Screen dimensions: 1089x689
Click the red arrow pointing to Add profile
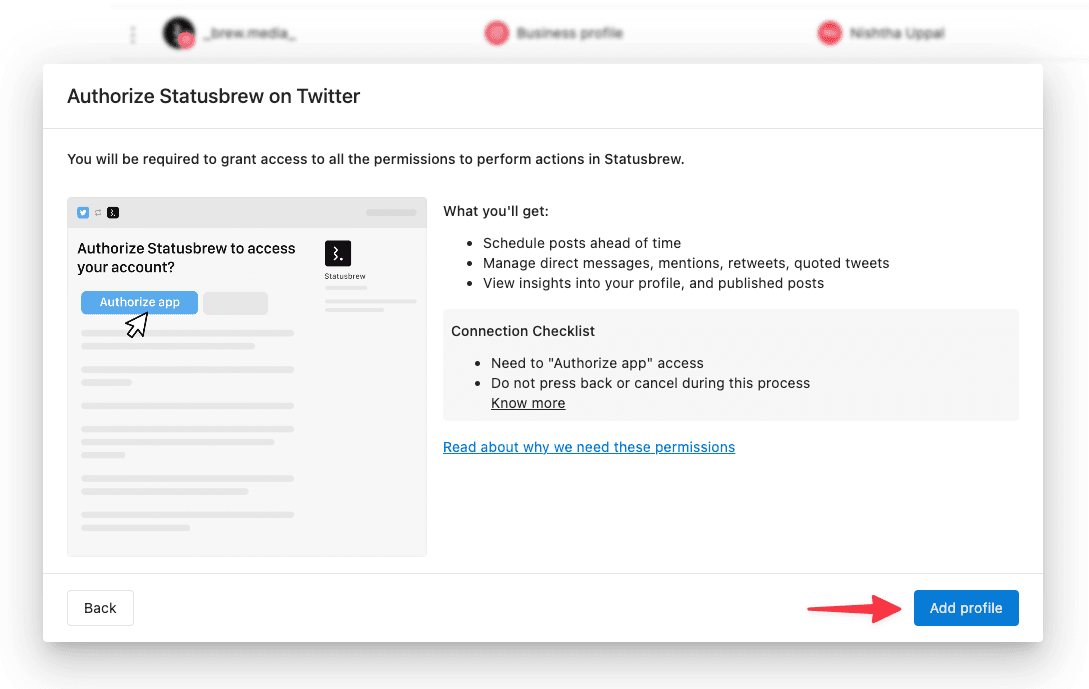(854, 608)
